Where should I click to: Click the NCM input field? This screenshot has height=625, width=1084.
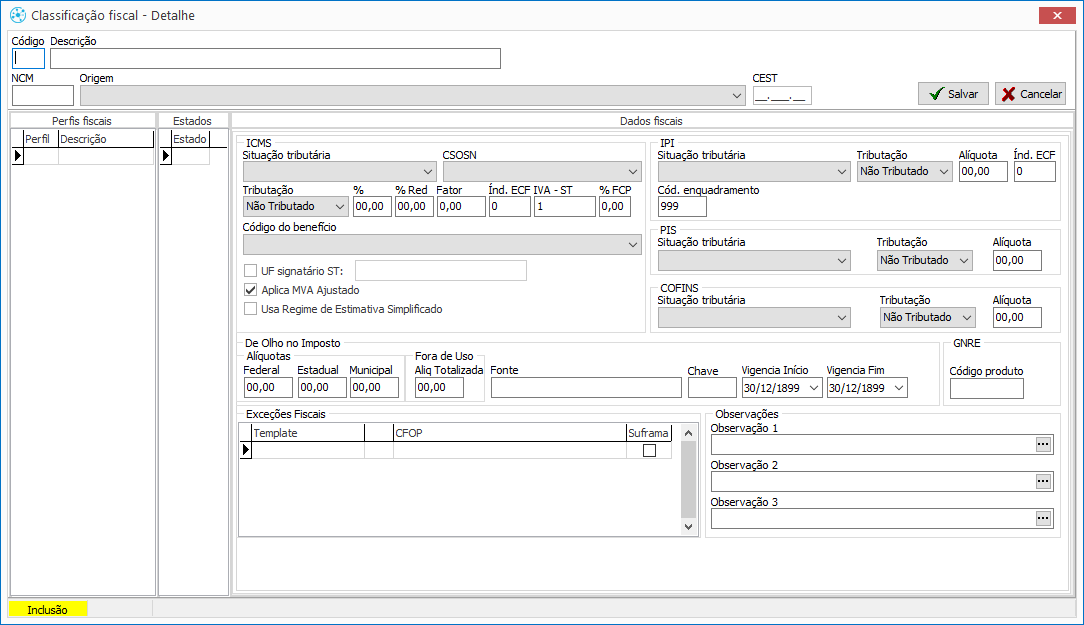click(43, 96)
